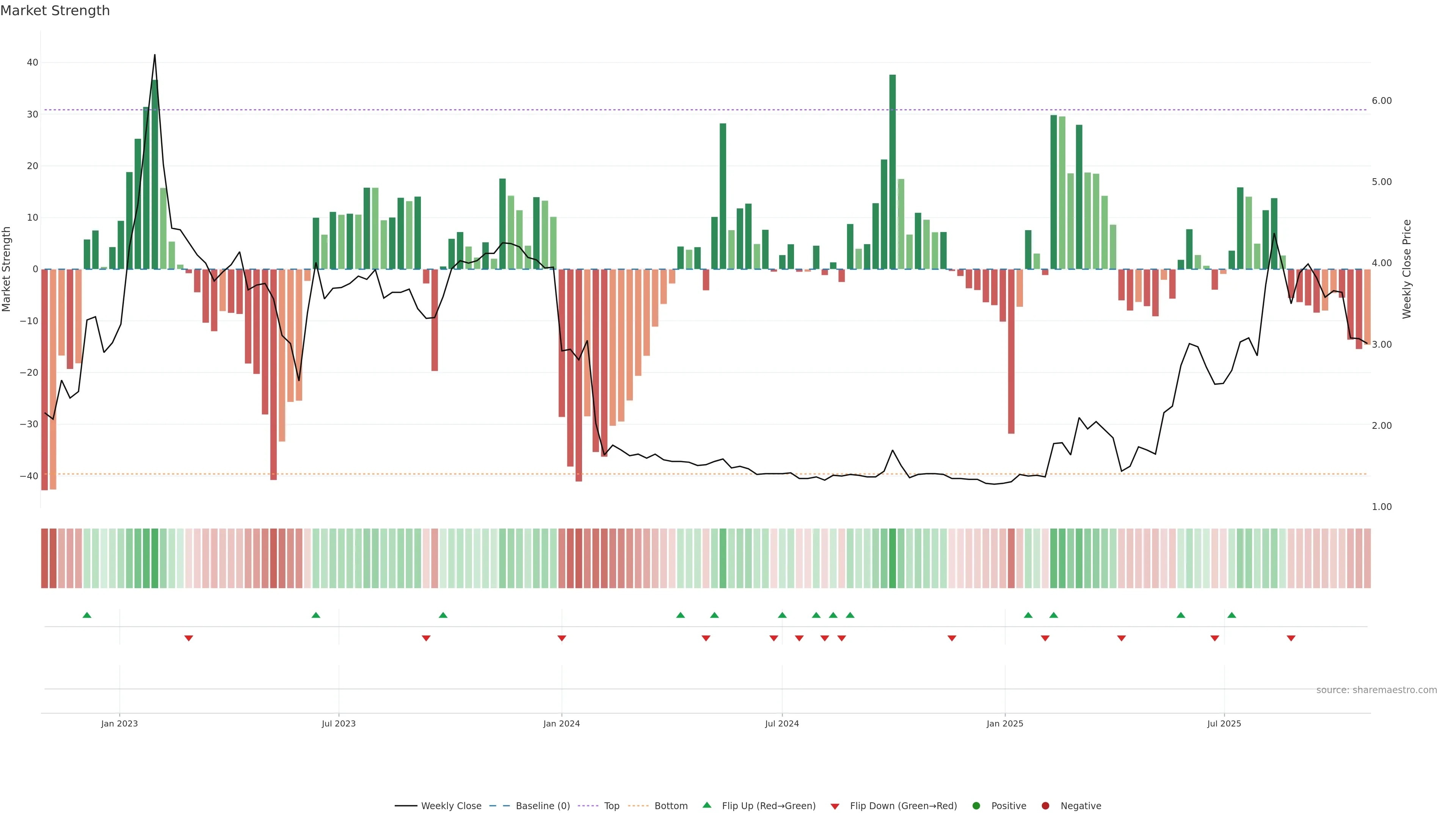1456x819 pixels.
Task: Click the Weekly Close line's highest peak
Action: [x=155, y=55]
